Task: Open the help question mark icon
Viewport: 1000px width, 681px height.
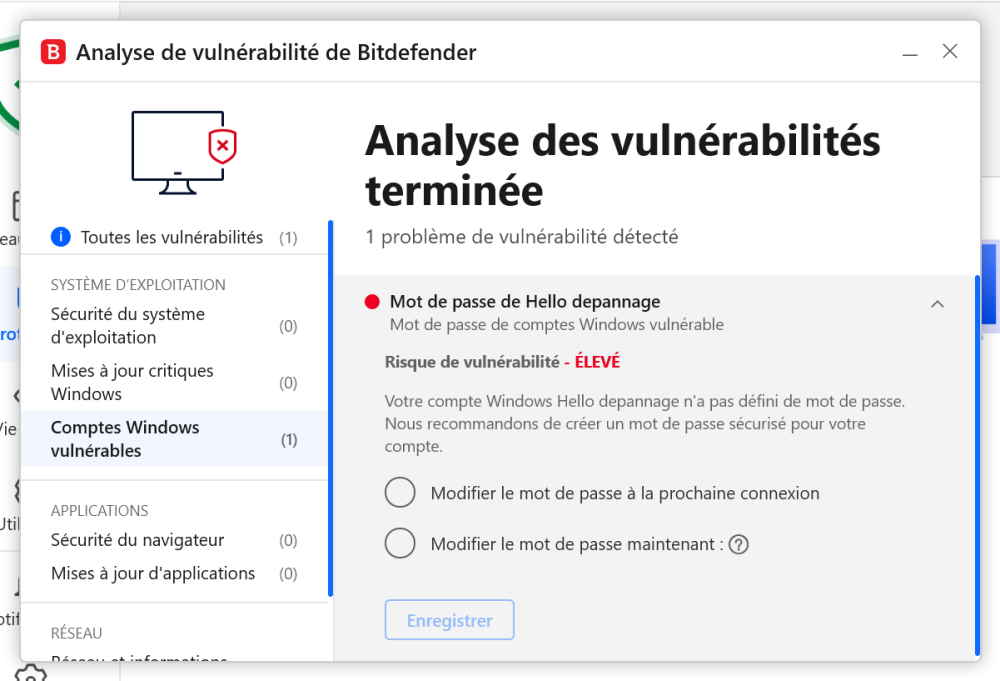Action: click(739, 545)
